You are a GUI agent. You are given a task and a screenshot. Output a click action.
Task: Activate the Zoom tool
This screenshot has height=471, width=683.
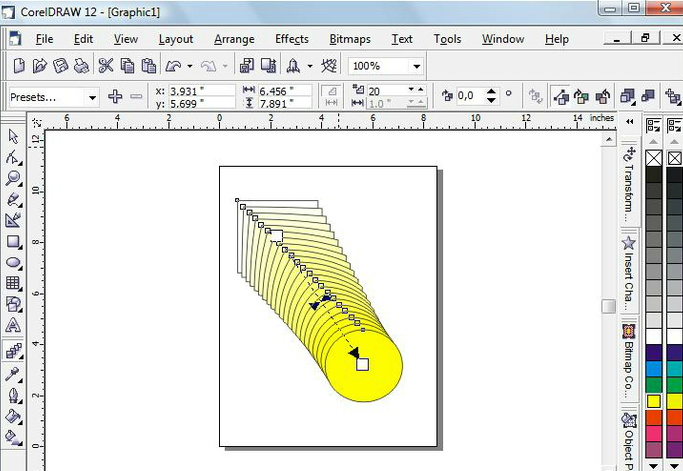tap(13, 178)
